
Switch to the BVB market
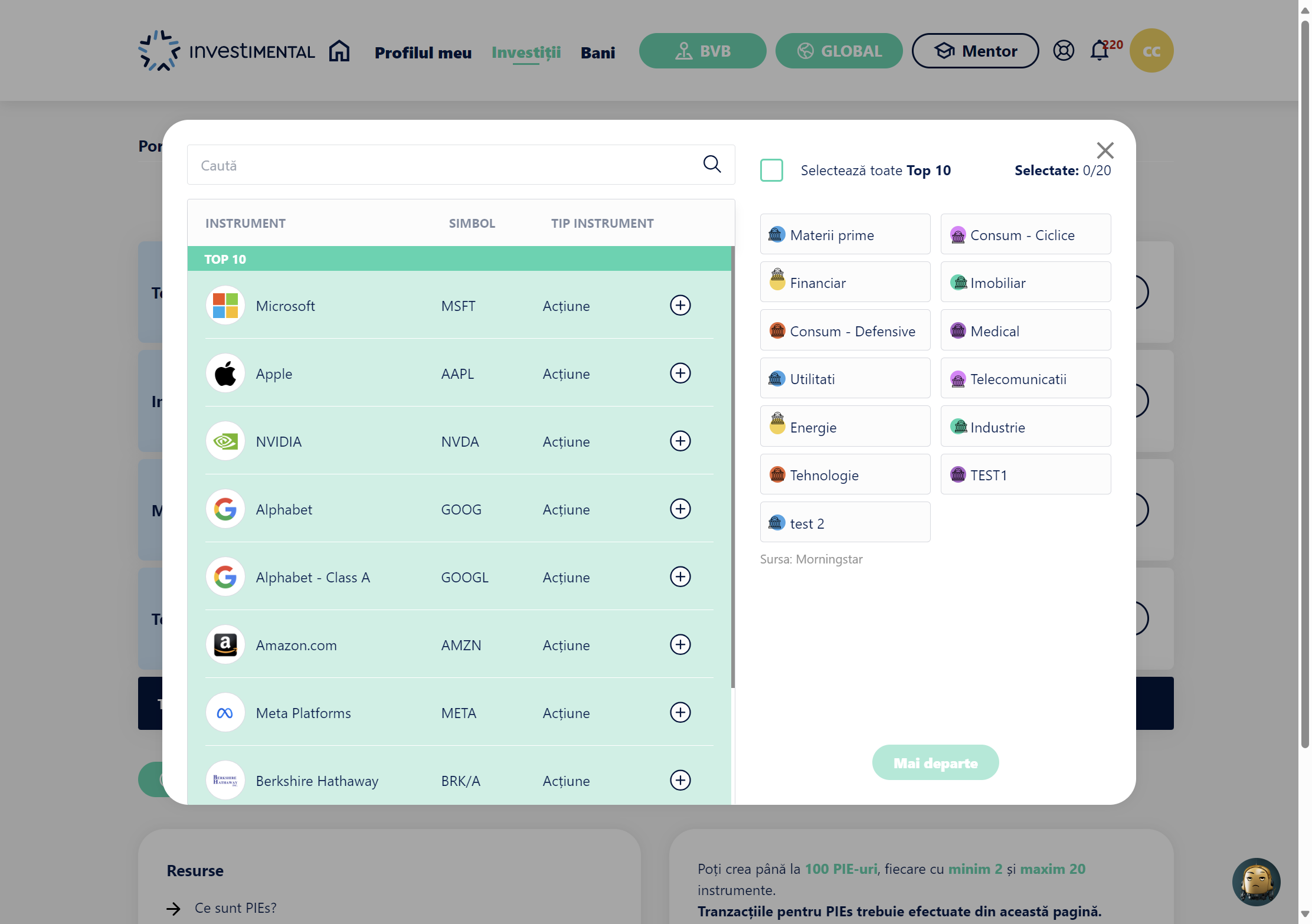[702, 51]
